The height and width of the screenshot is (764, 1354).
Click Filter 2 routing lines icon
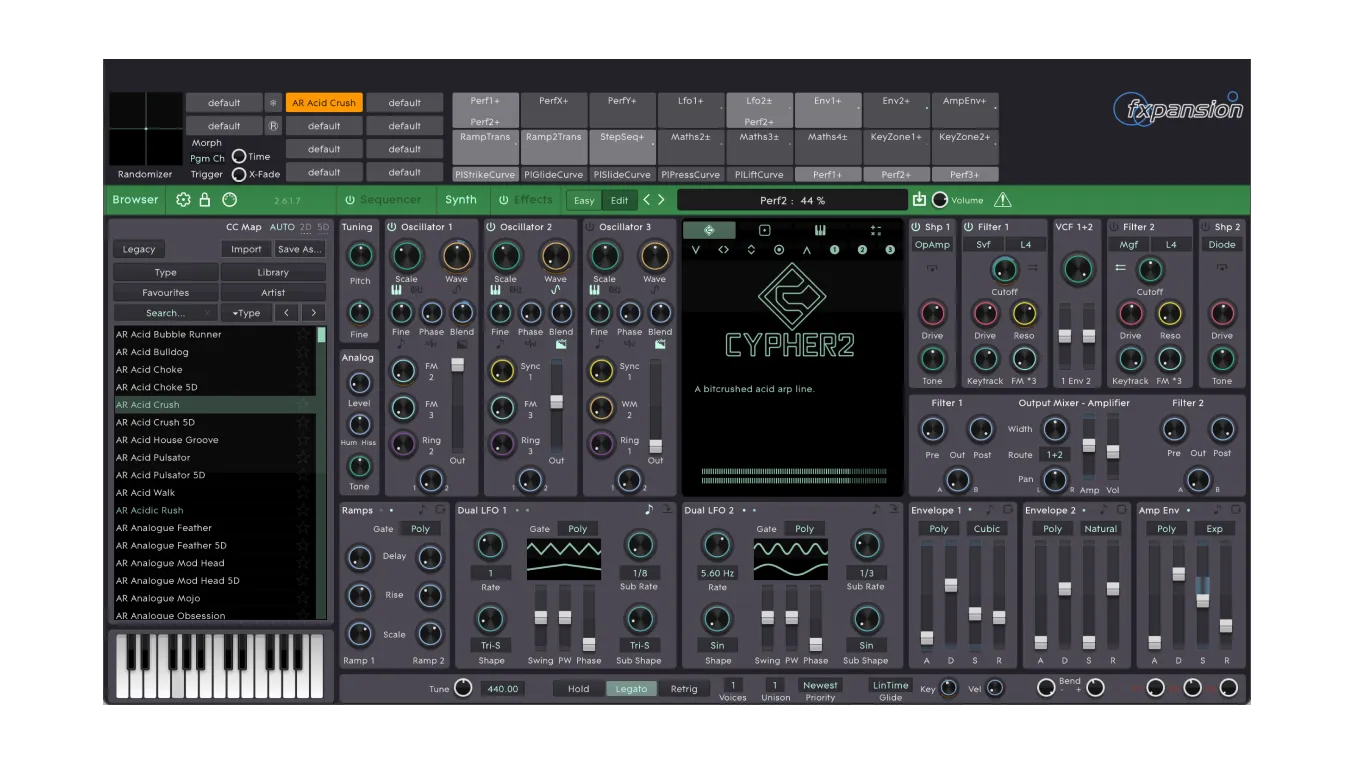coord(1121,268)
